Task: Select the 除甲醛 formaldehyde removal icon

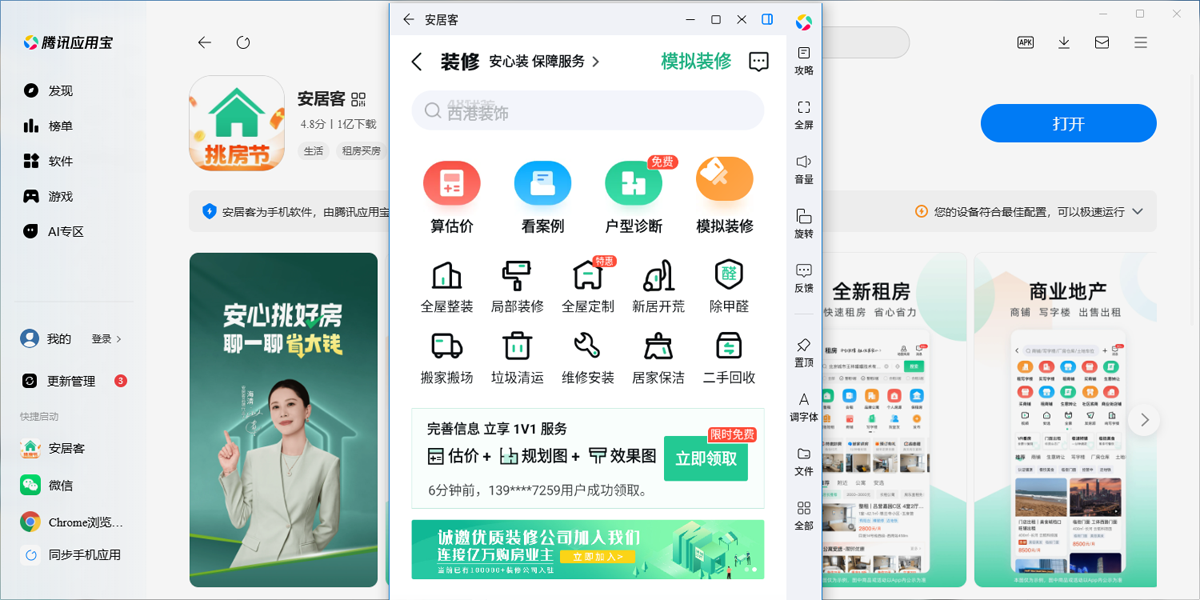Action: coord(729,273)
